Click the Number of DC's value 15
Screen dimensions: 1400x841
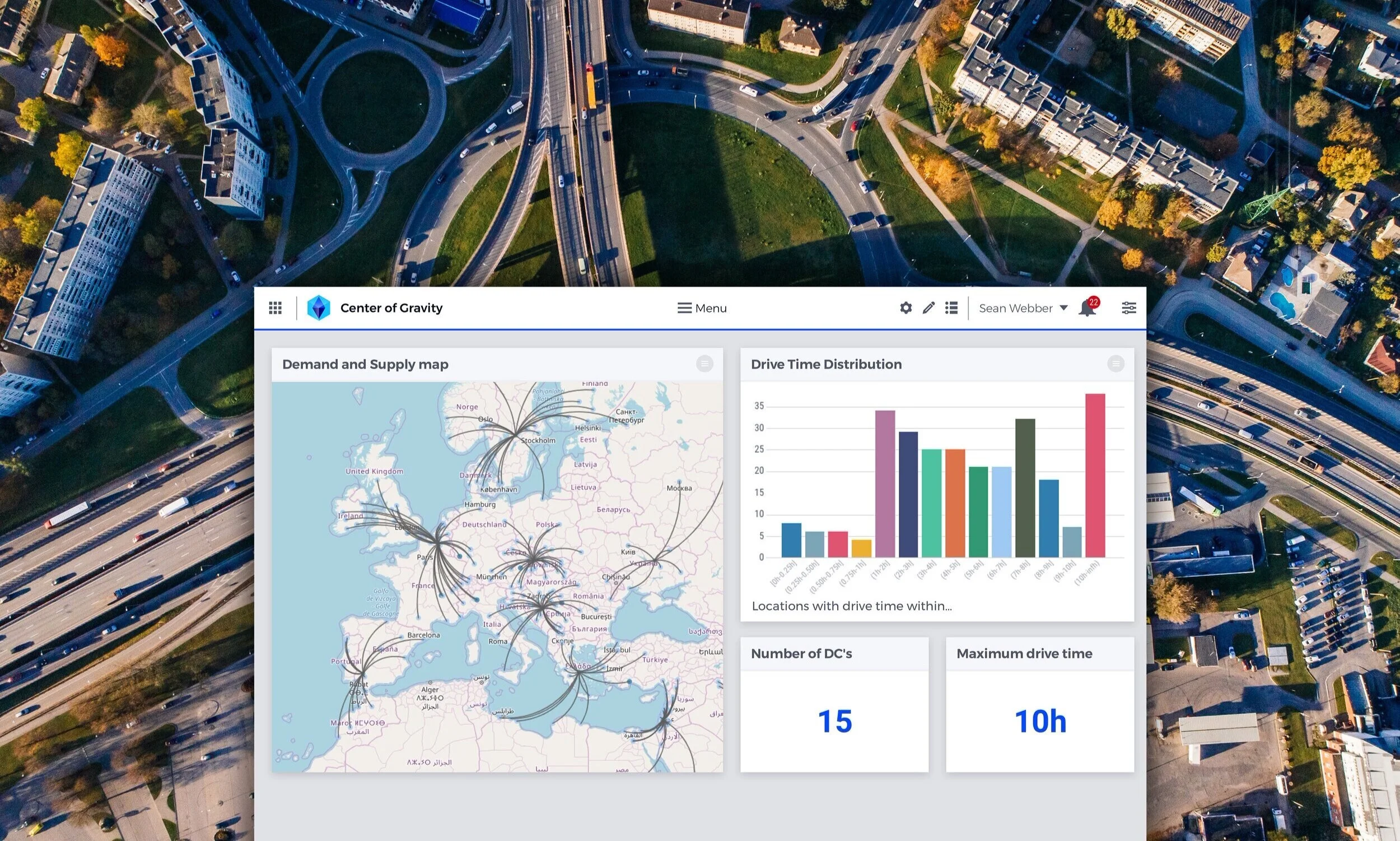click(835, 722)
